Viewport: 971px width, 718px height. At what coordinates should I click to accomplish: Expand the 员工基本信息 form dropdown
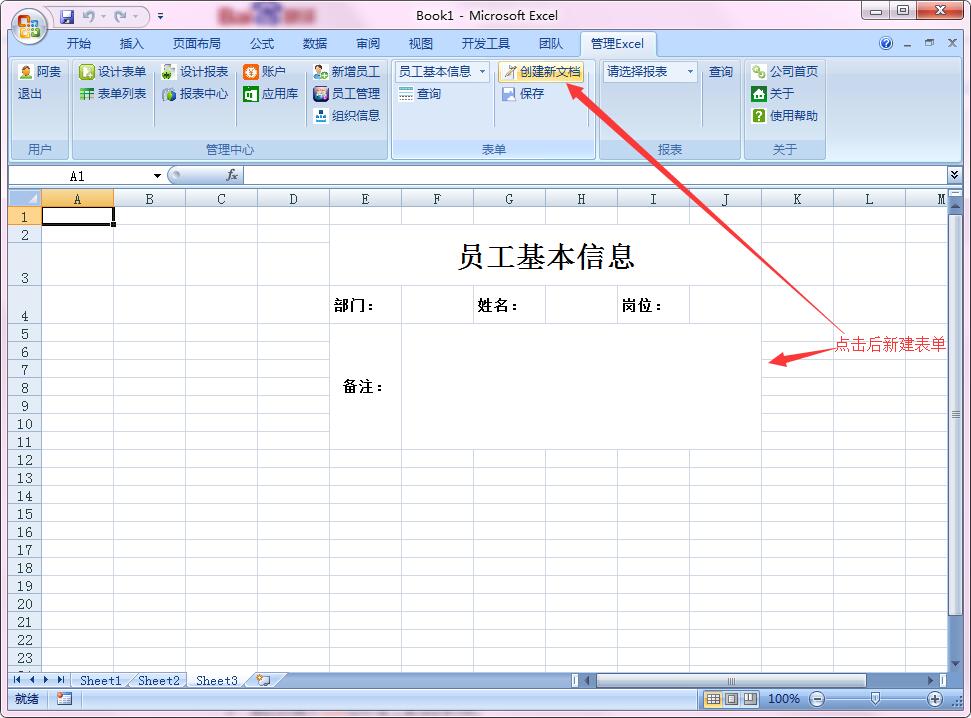point(482,72)
